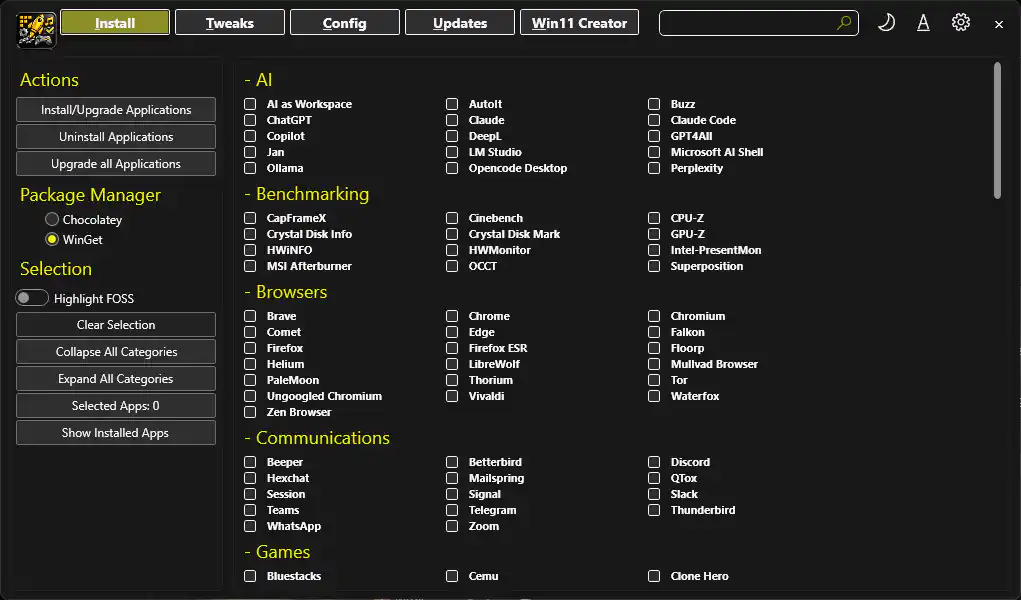Check the Zen Browser checkbox
This screenshot has height=600, width=1021.
tap(250, 412)
